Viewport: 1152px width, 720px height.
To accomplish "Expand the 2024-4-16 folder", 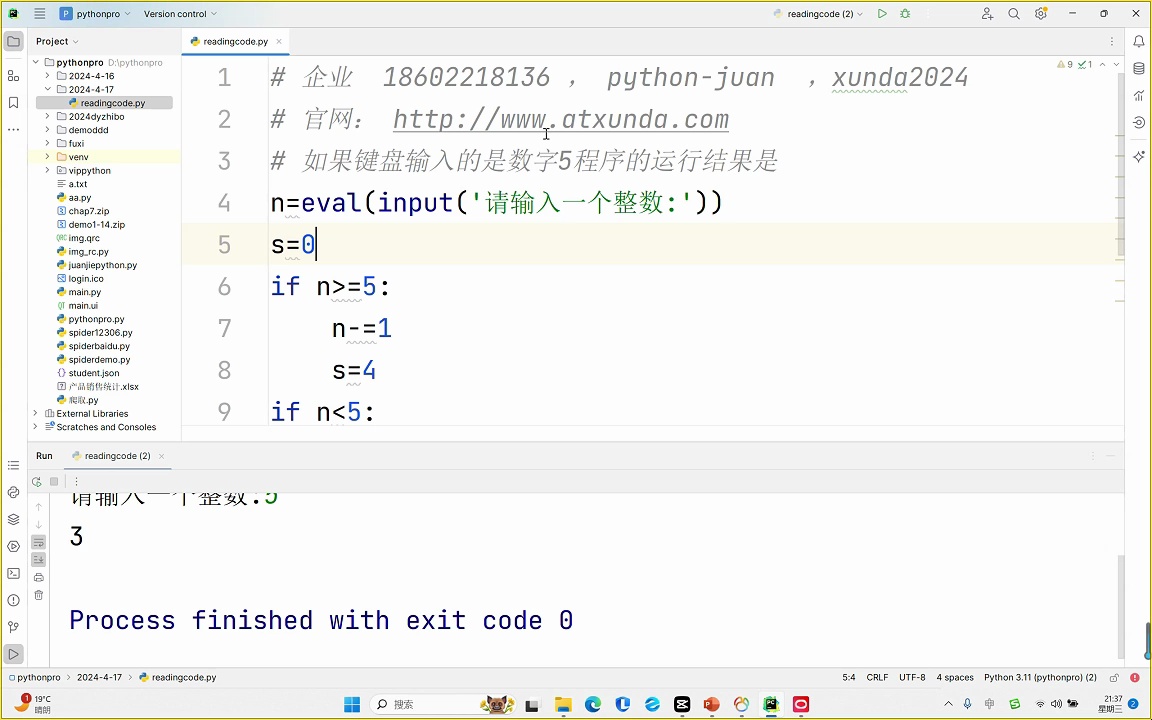I will pyautogui.click(x=47, y=76).
